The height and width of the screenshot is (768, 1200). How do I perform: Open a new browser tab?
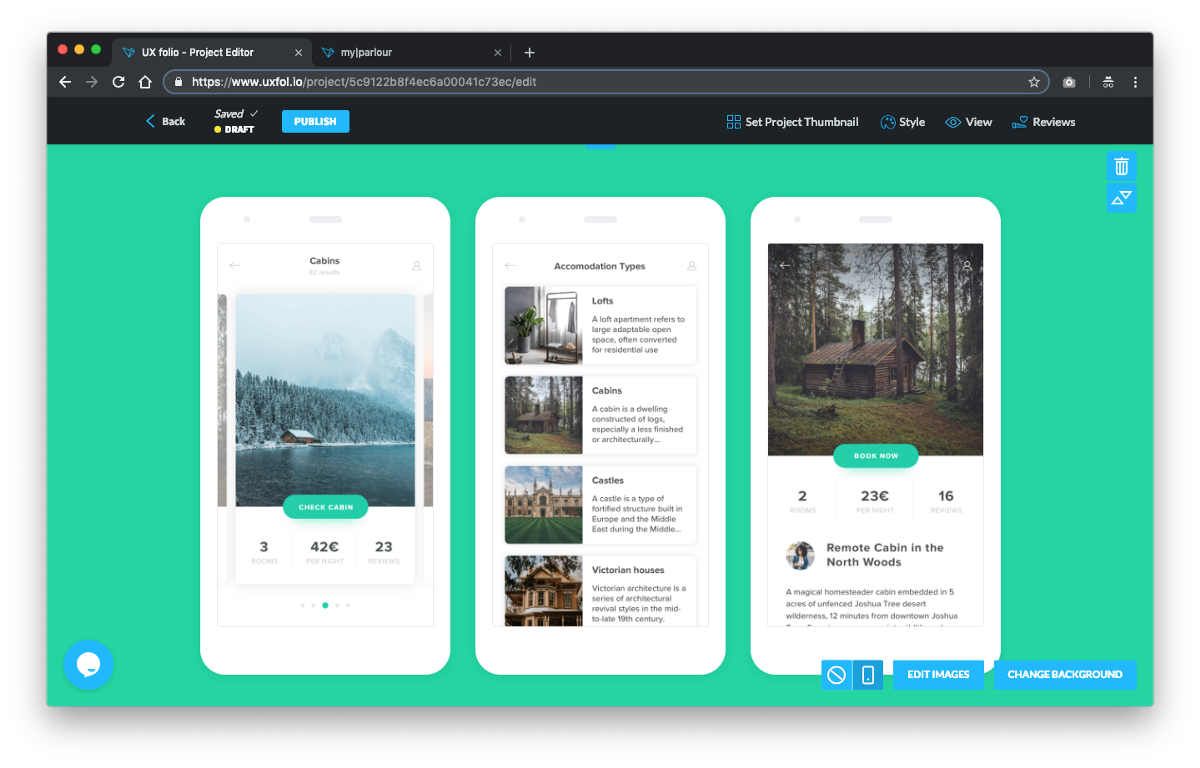point(529,52)
